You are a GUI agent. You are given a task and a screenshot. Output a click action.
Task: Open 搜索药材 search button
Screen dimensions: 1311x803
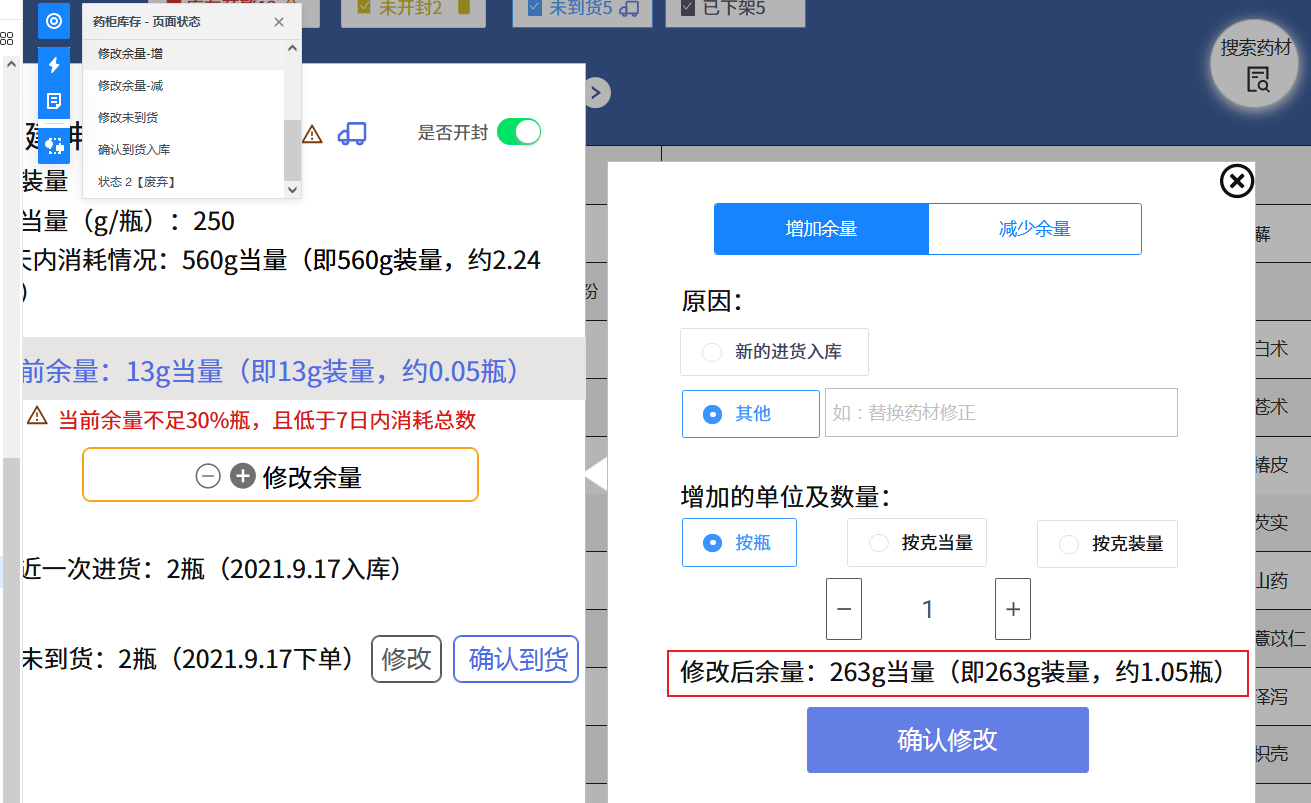click(x=1256, y=64)
